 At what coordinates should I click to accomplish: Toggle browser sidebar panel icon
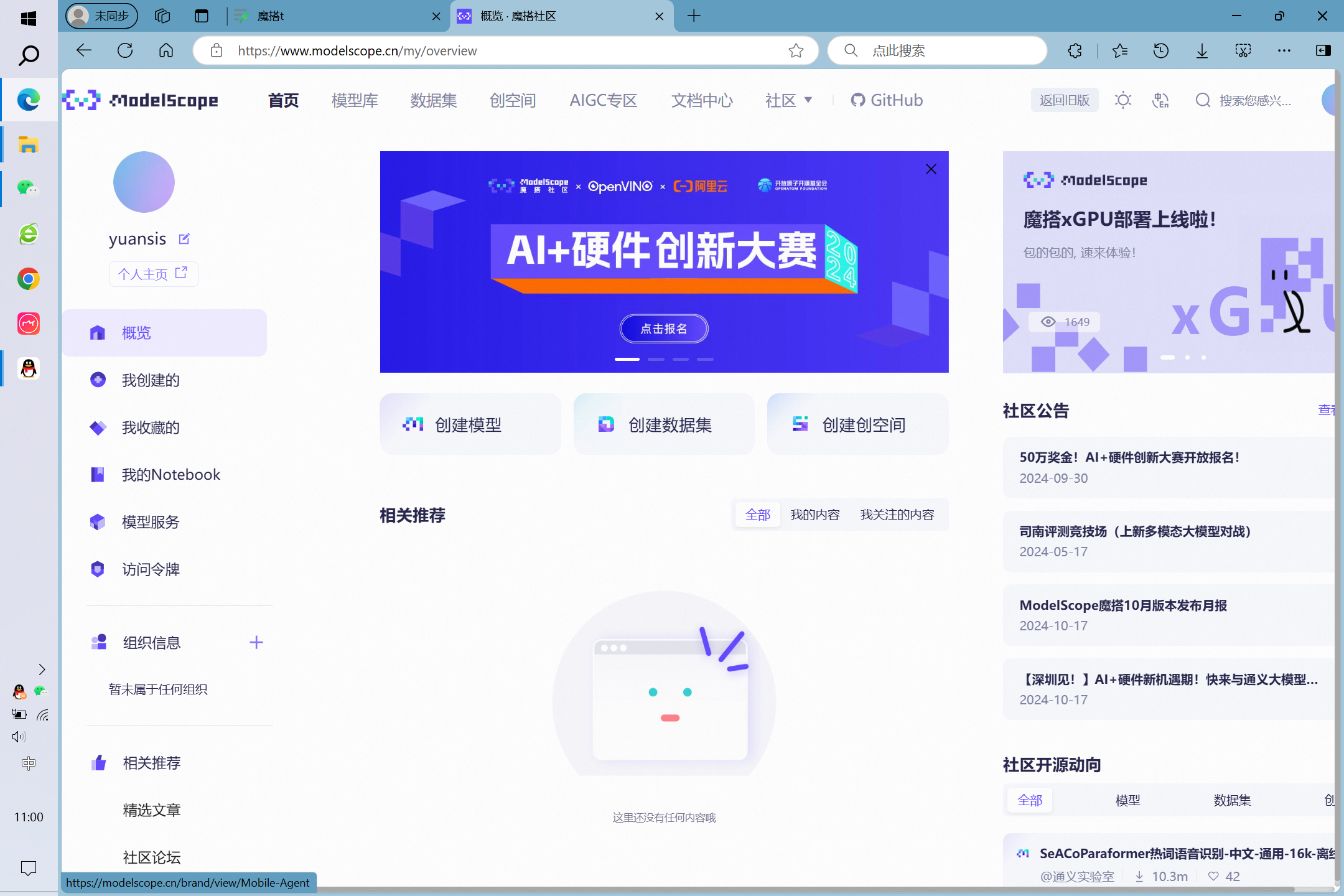tap(1323, 50)
